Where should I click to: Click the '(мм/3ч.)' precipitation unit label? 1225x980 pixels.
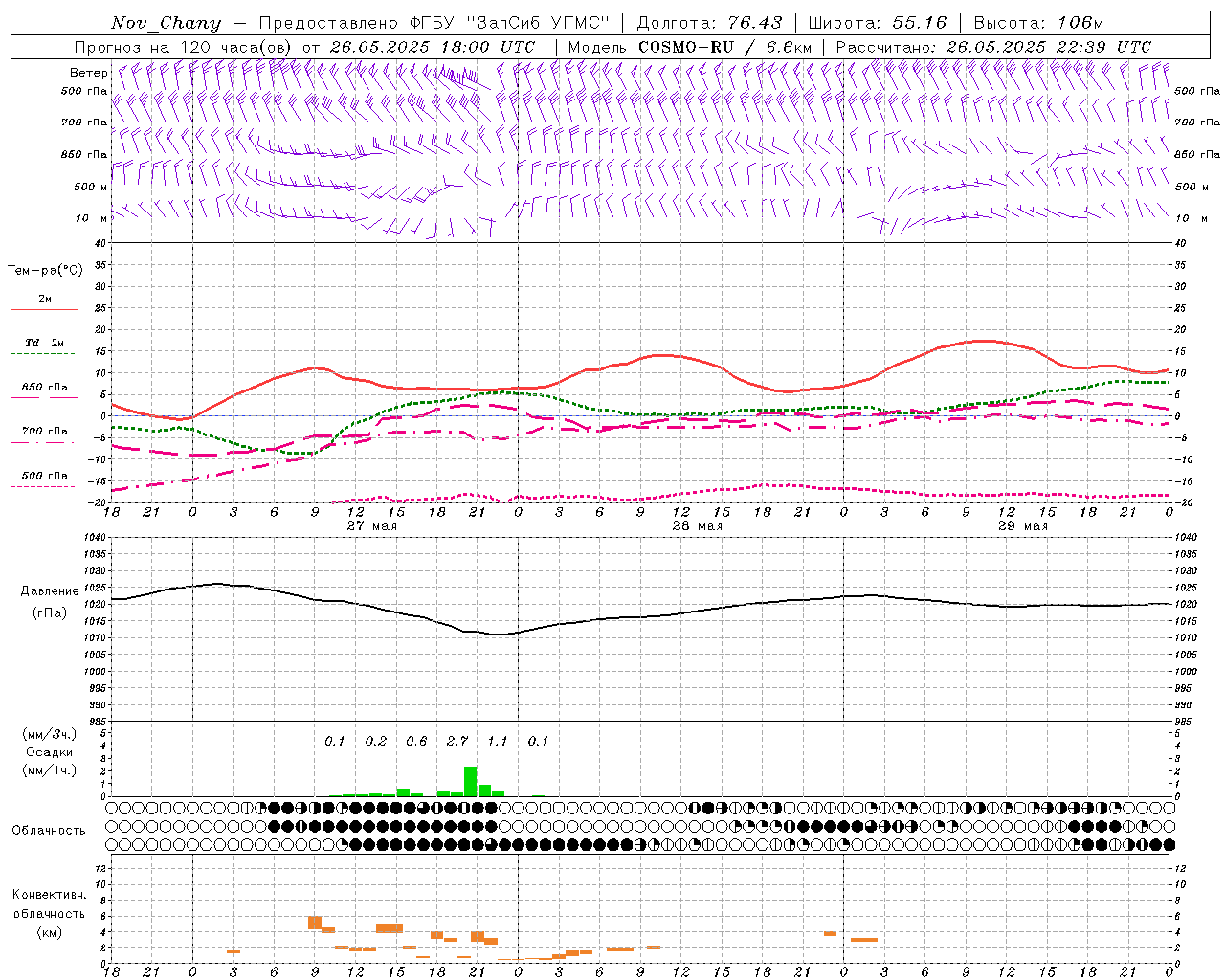[50, 734]
